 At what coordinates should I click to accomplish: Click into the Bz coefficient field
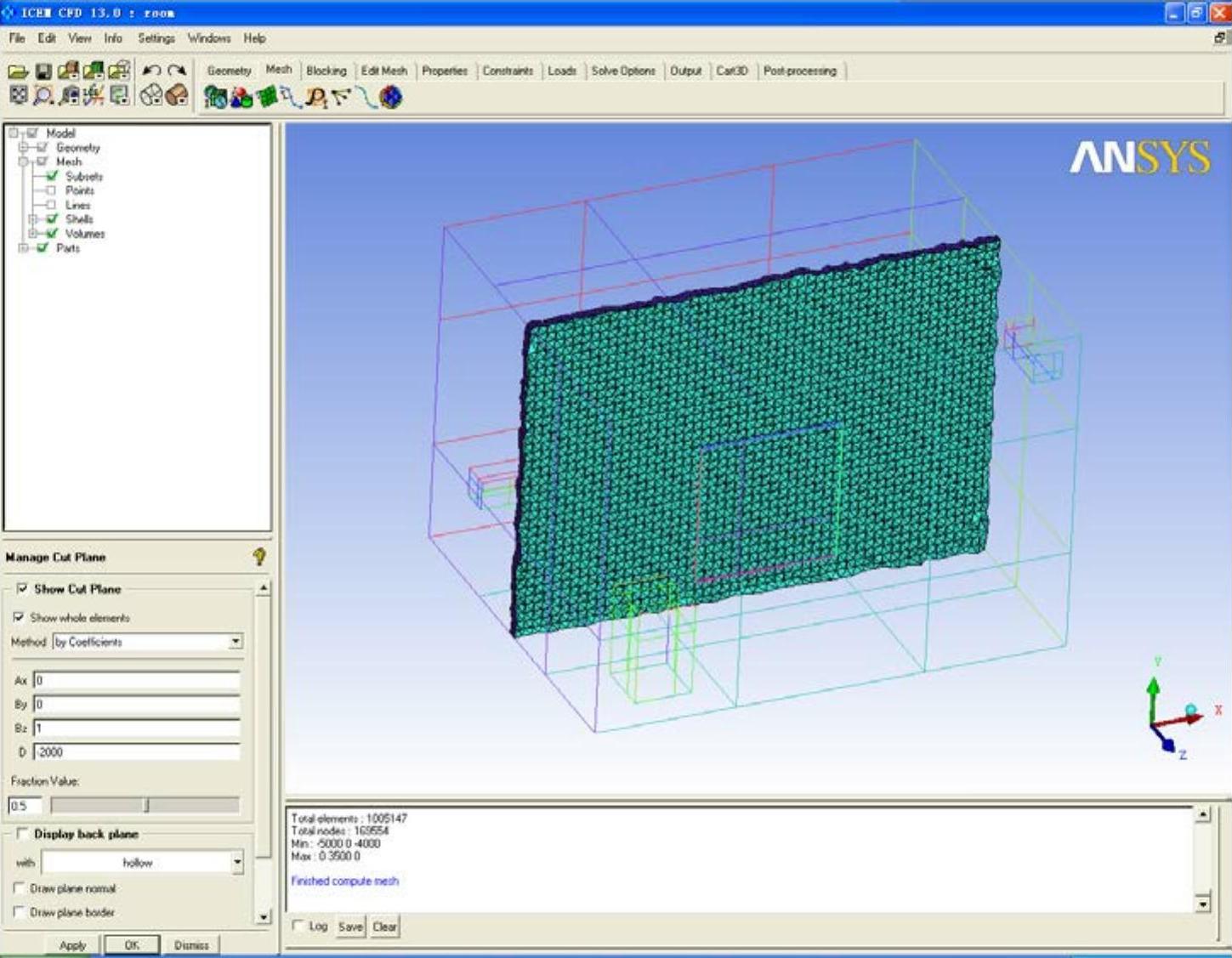point(137,728)
